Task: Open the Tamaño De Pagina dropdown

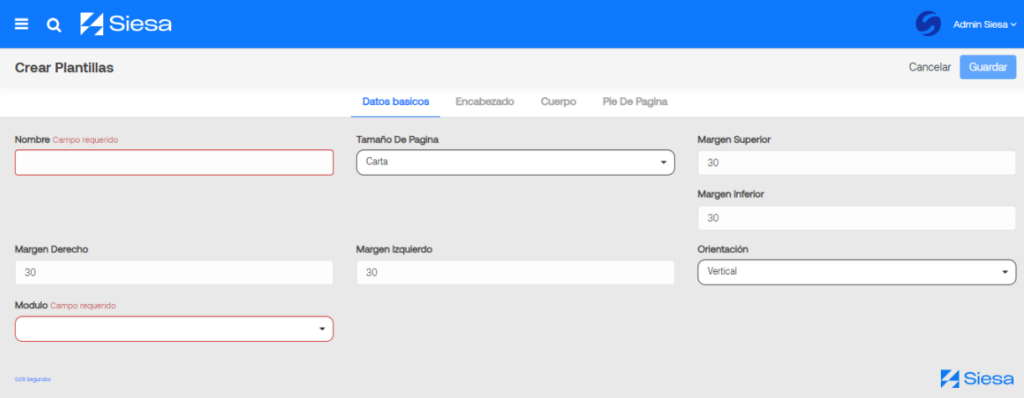Action: coord(515,163)
